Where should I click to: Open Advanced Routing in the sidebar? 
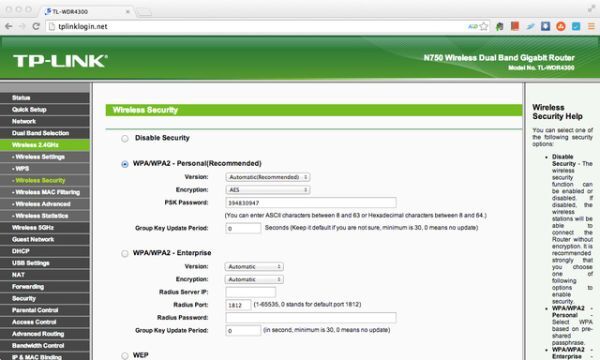point(45,334)
